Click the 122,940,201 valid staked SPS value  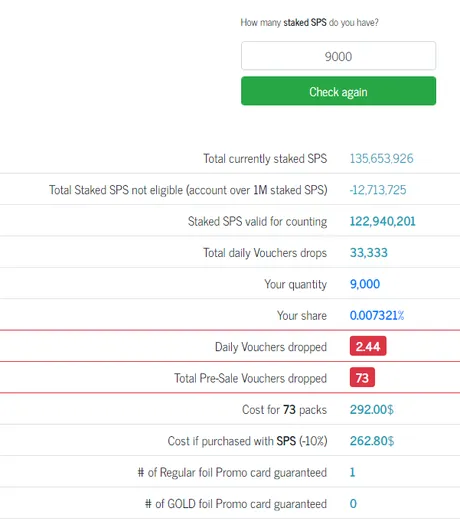[x=382, y=221]
